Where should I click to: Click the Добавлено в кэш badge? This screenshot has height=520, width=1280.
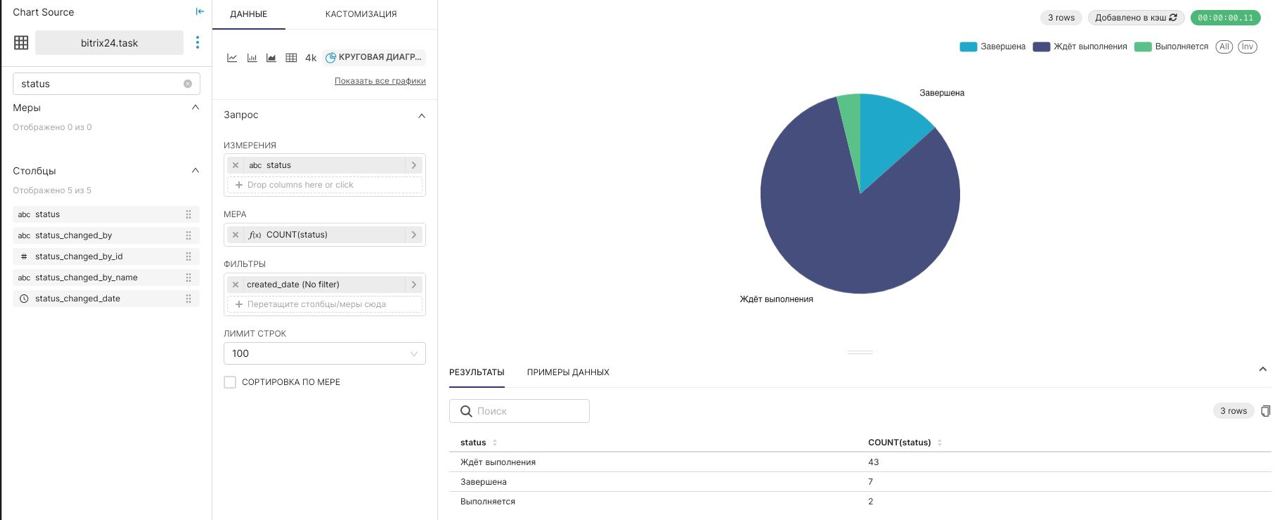coord(1136,17)
